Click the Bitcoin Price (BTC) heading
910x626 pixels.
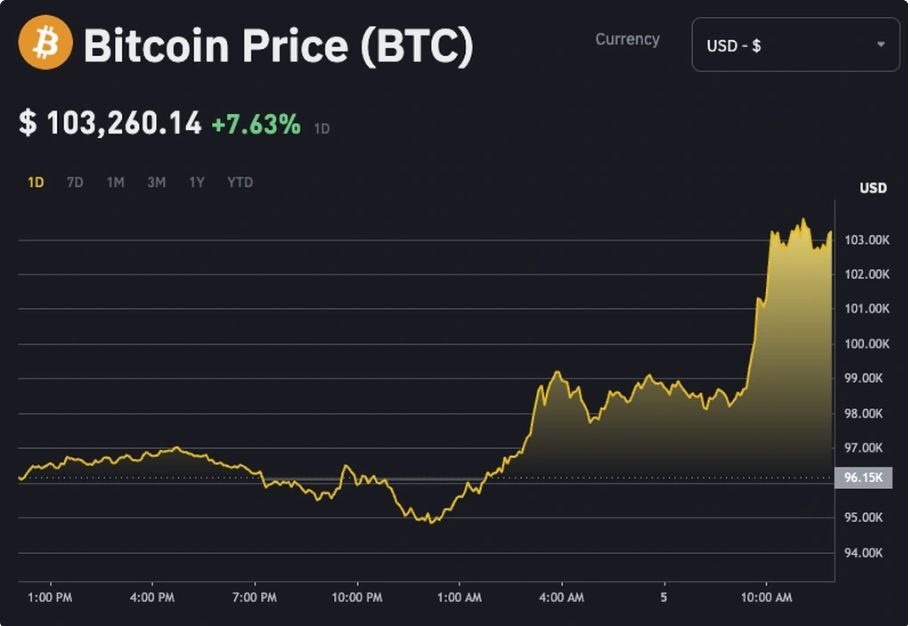pos(278,45)
